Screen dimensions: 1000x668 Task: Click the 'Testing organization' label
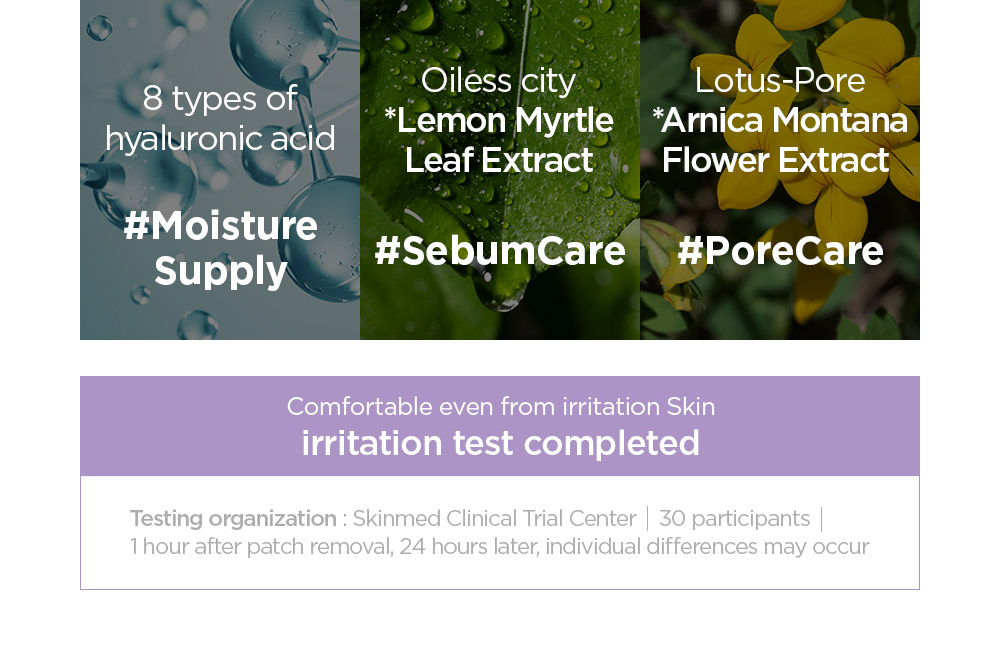tap(233, 519)
